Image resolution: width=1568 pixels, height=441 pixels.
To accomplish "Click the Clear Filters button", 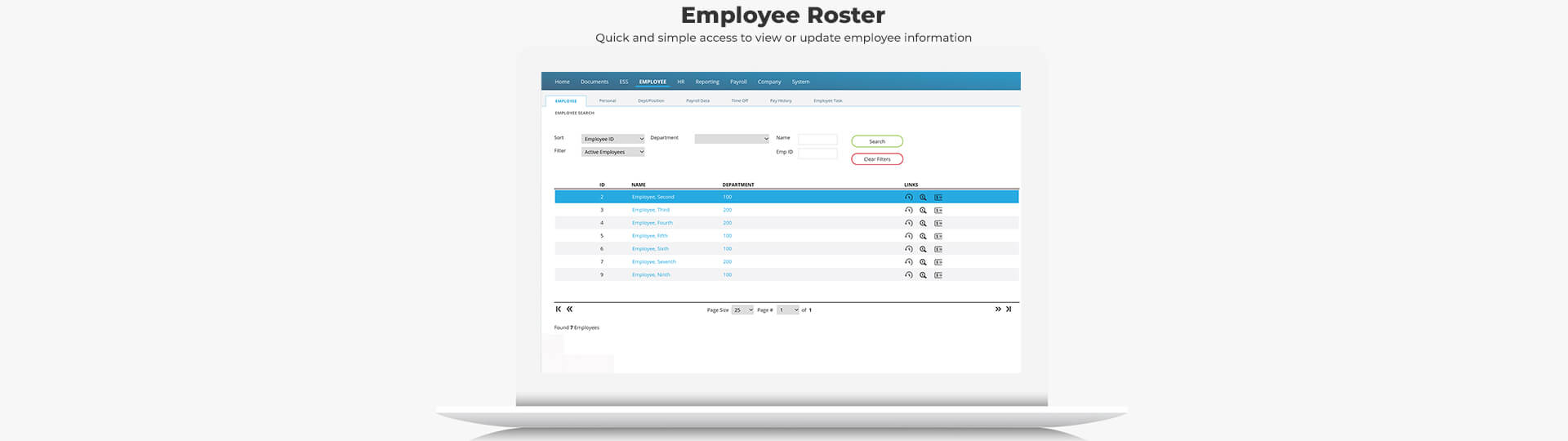I will (877, 159).
